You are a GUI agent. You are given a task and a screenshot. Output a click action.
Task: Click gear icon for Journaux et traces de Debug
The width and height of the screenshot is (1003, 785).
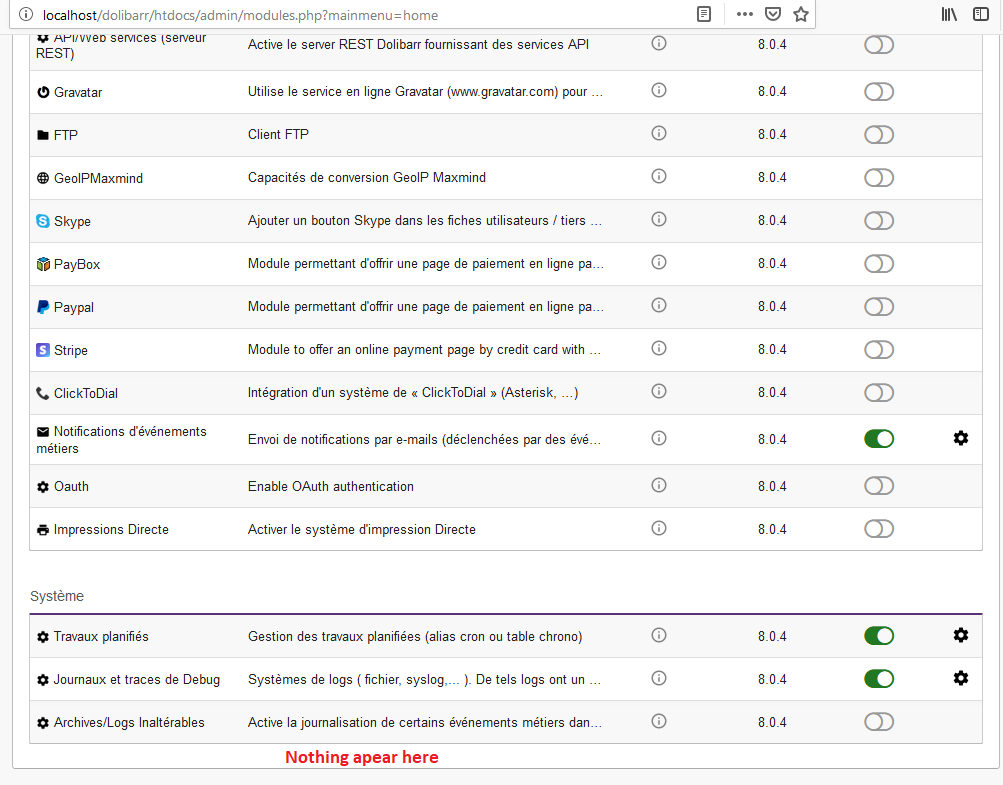click(960, 678)
